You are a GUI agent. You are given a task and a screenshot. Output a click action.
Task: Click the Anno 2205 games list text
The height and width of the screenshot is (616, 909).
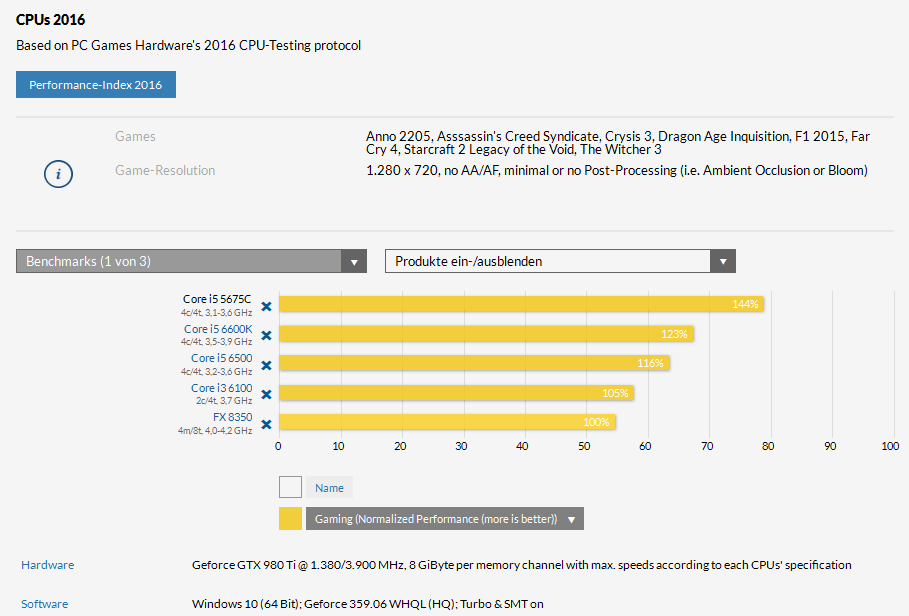coord(618,143)
